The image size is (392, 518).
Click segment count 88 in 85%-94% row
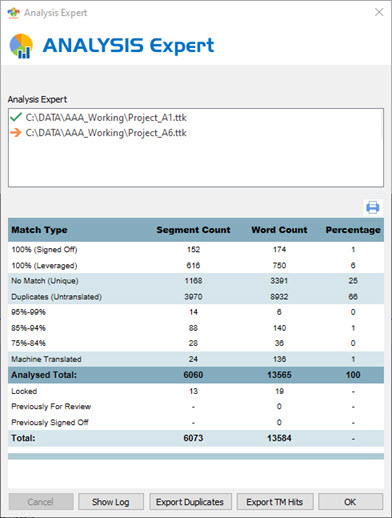click(193, 328)
